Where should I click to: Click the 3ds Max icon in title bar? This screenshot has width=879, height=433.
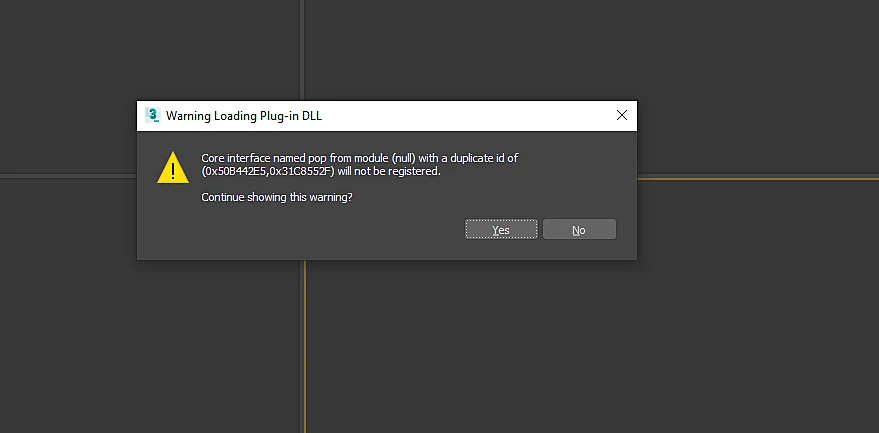[x=152, y=116]
